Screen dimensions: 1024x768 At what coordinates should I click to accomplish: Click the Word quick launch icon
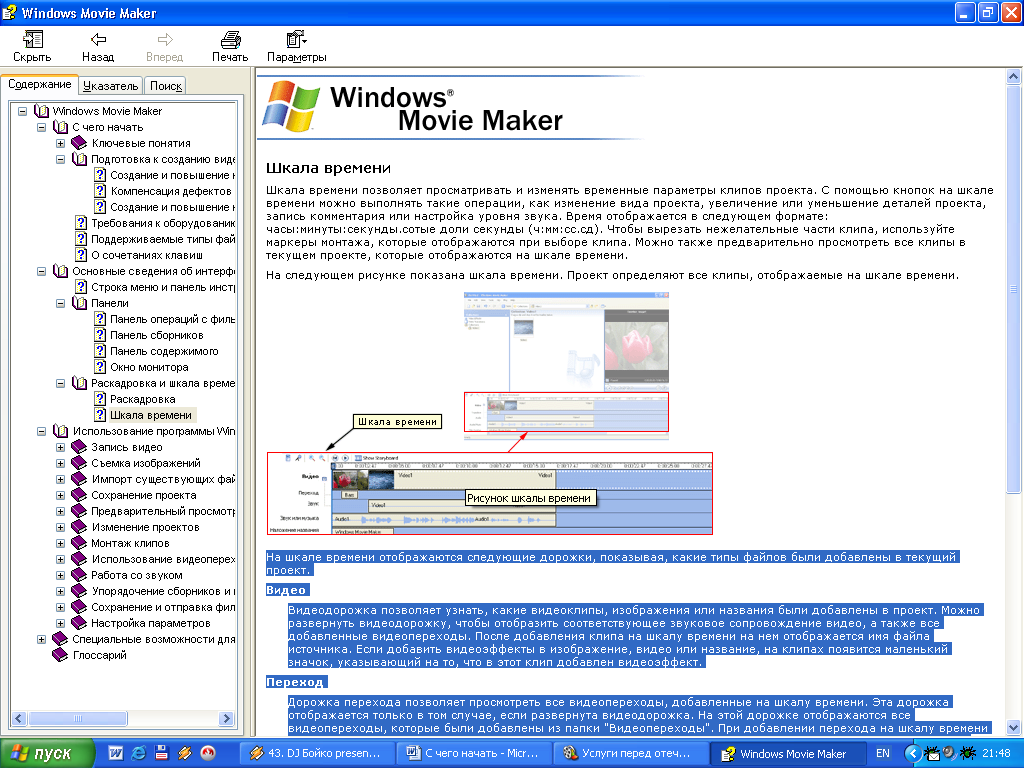pyautogui.click(x=115, y=753)
